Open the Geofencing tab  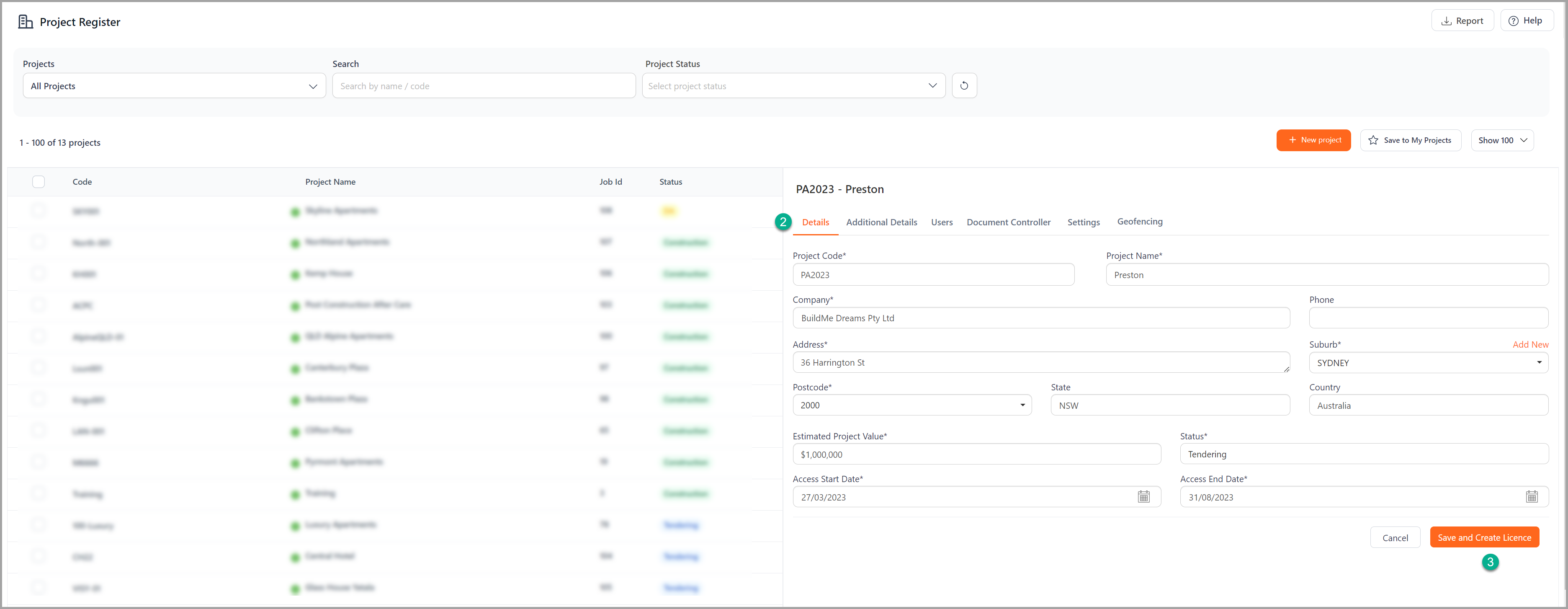tap(1140, 222)
